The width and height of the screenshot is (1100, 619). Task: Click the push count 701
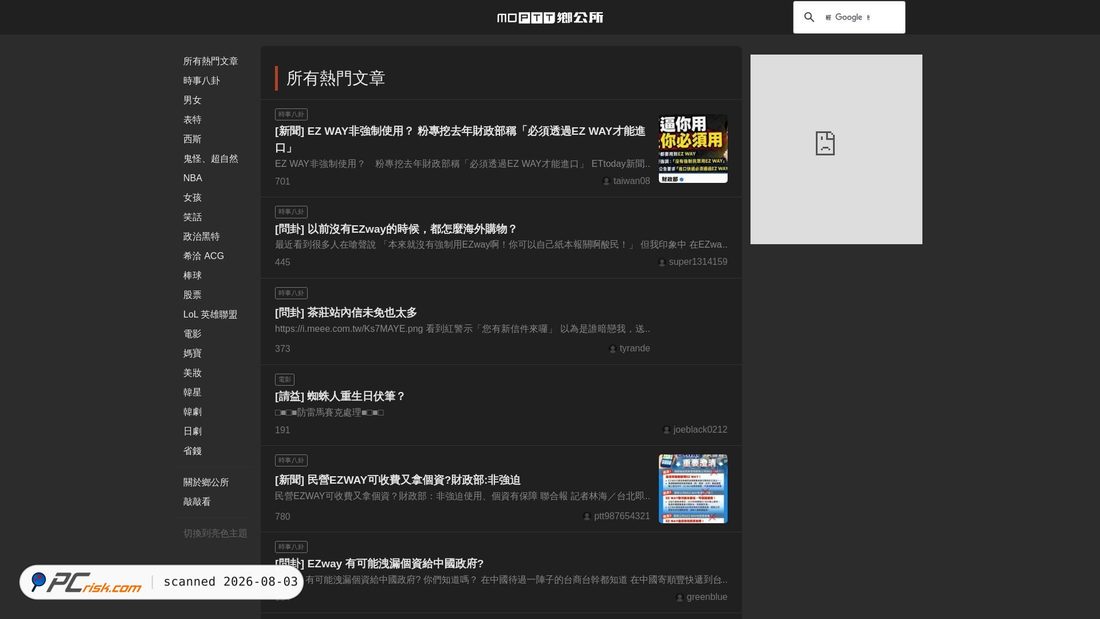283,181
